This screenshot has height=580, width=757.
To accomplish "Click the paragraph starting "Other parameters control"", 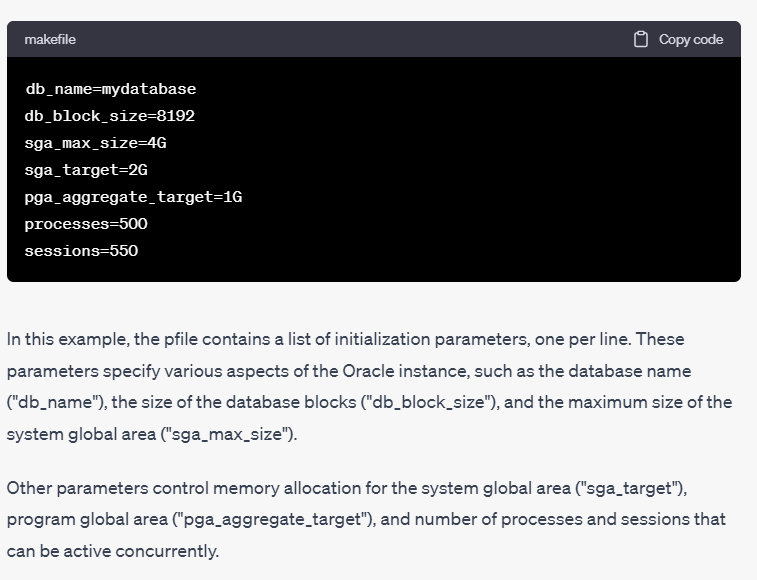I will 366,519.
